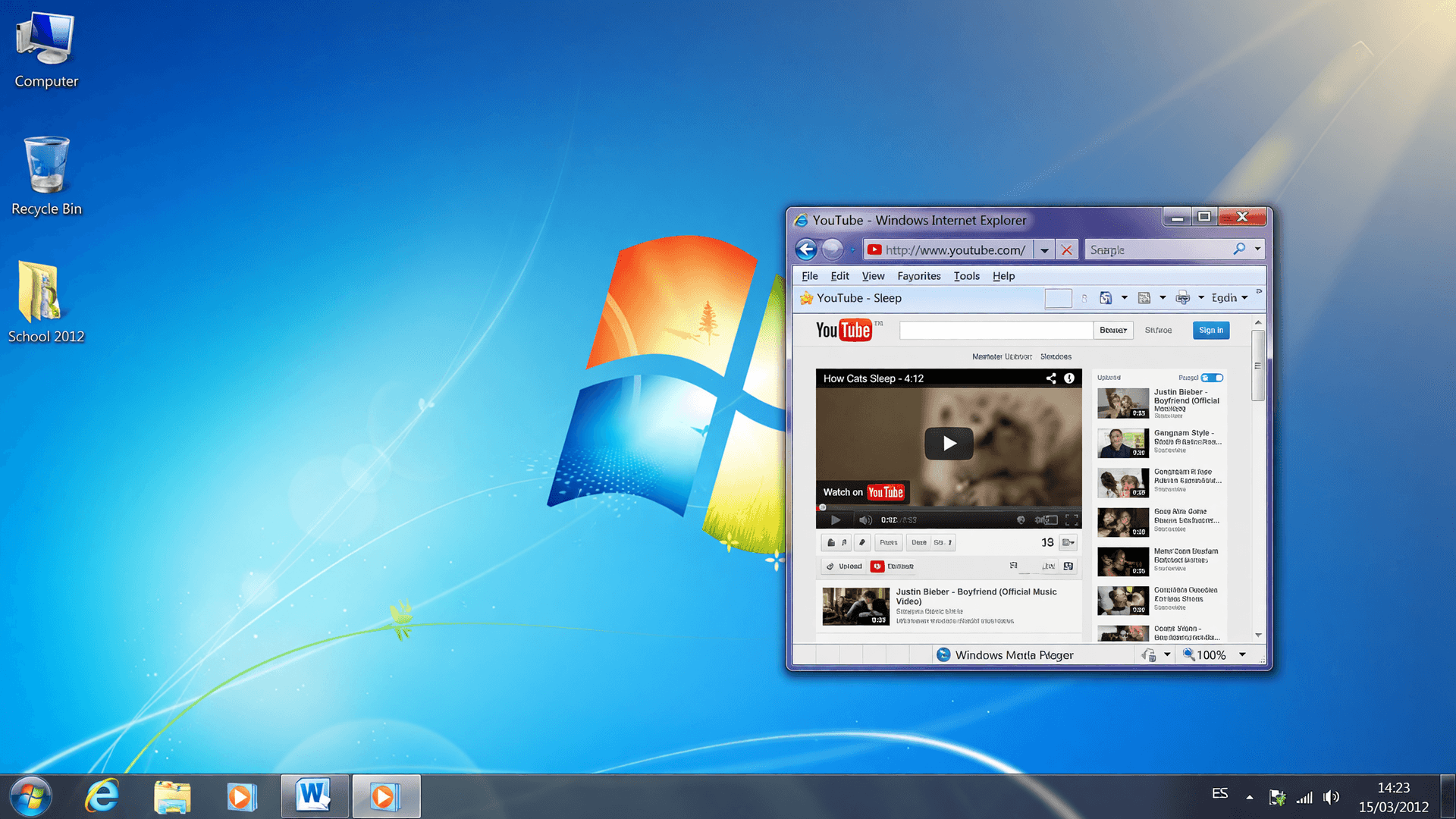Viewport: 1456px width, 819px height.
Task: Click the Favorites star icon next to YouTube - Sleep
Action: (x=805, y=298)
